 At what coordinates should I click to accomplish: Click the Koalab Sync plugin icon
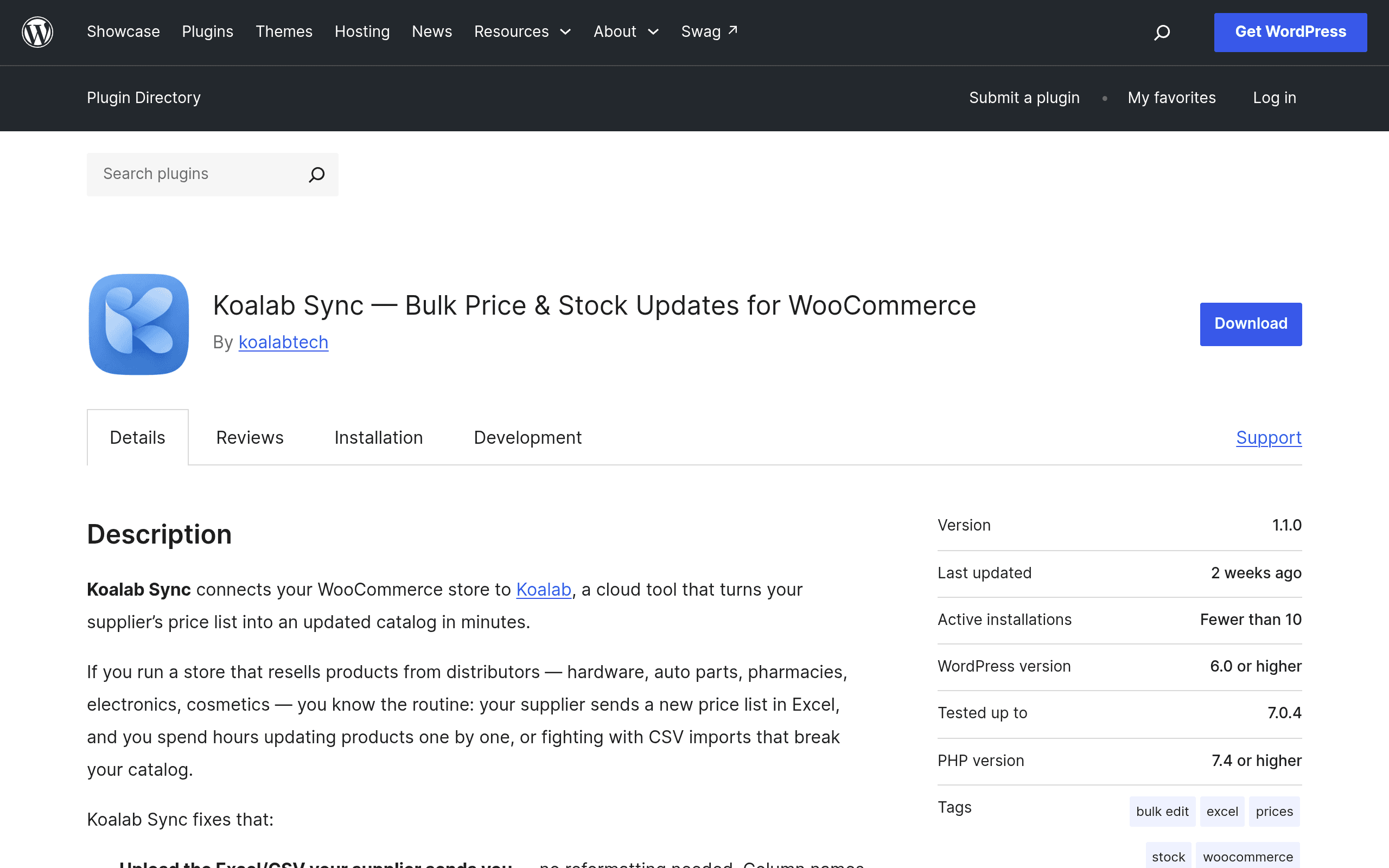tap(139, 324)
